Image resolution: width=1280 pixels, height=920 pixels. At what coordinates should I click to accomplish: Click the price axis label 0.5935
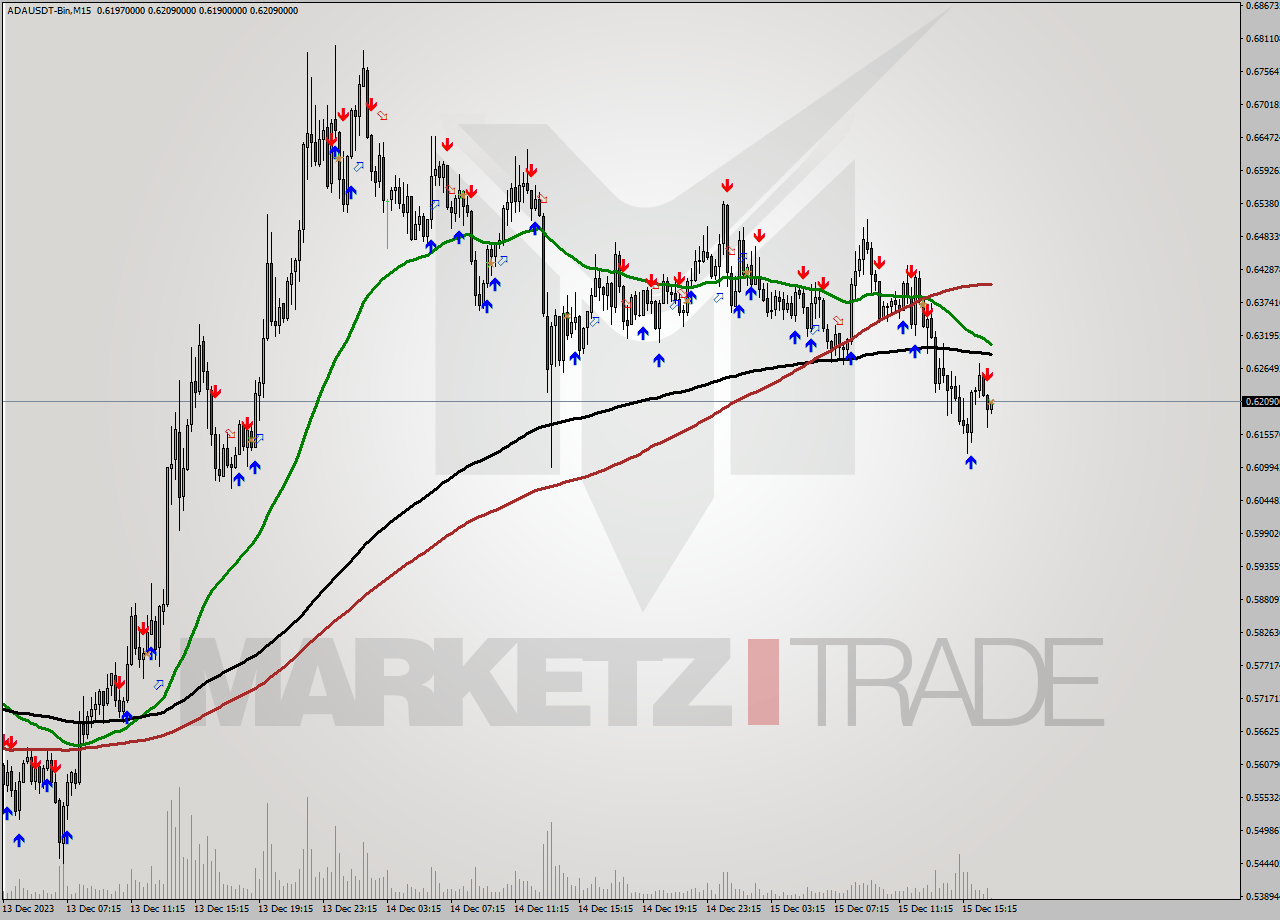pyautogui.click(x=1263, y=566)
